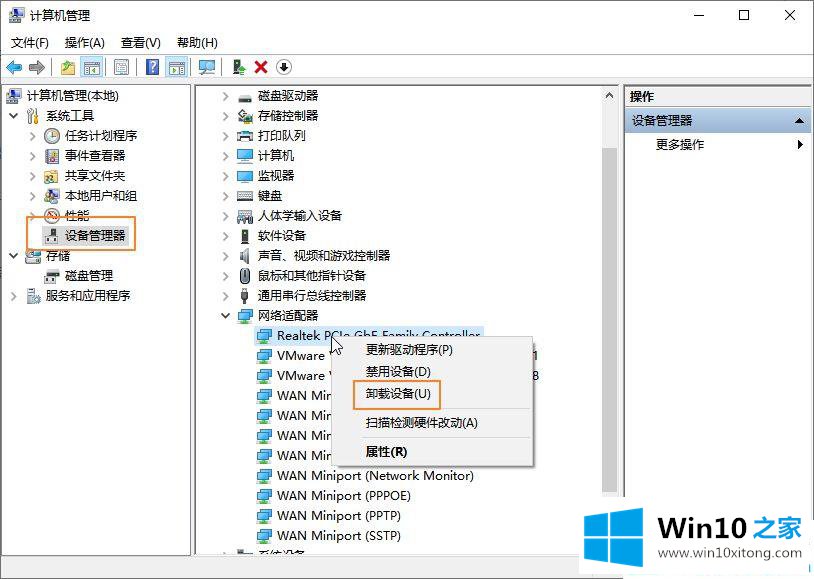Screen dimensions: 814x579
Task: Expand 服务和应用程序 in left tree
Action: point(14,296)
